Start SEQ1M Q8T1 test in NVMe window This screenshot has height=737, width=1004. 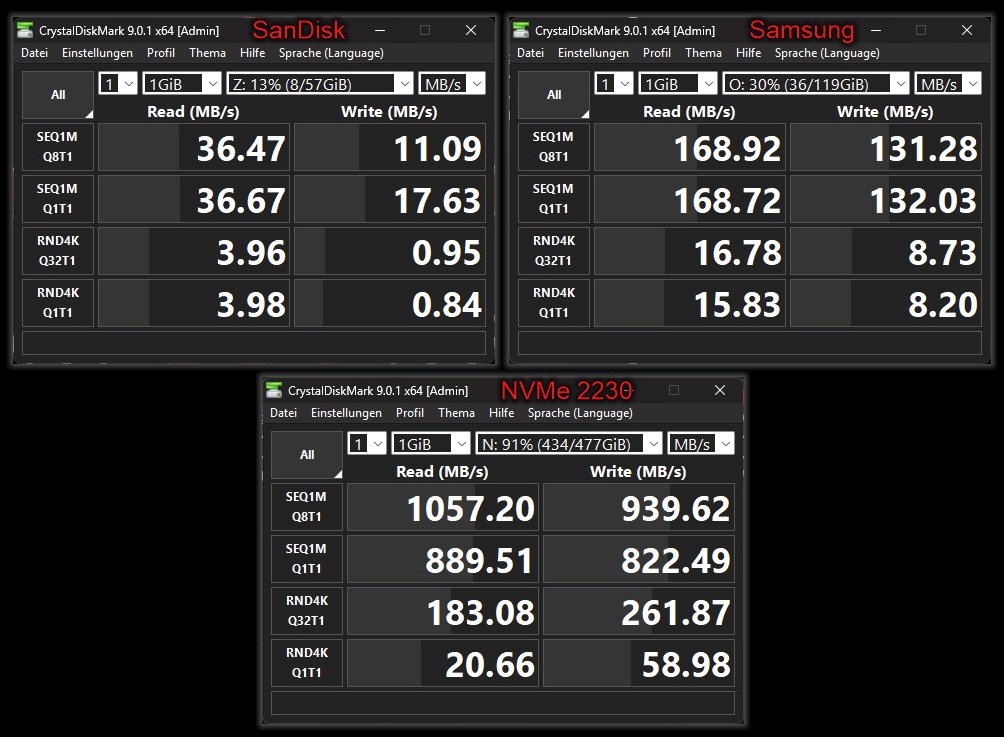coord(307,506)
